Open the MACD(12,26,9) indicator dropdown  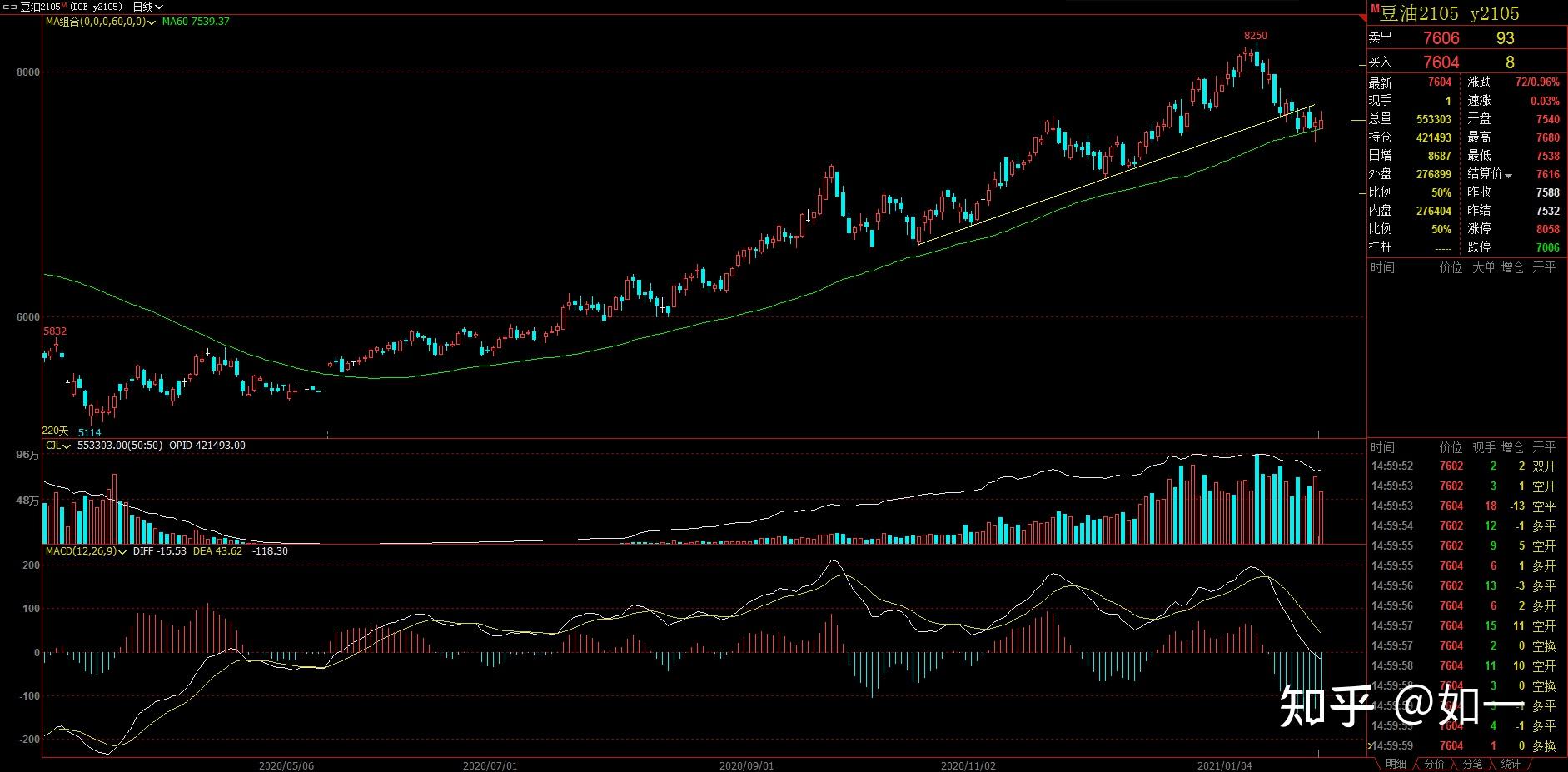pyautogui.click(x=122, y=551)
